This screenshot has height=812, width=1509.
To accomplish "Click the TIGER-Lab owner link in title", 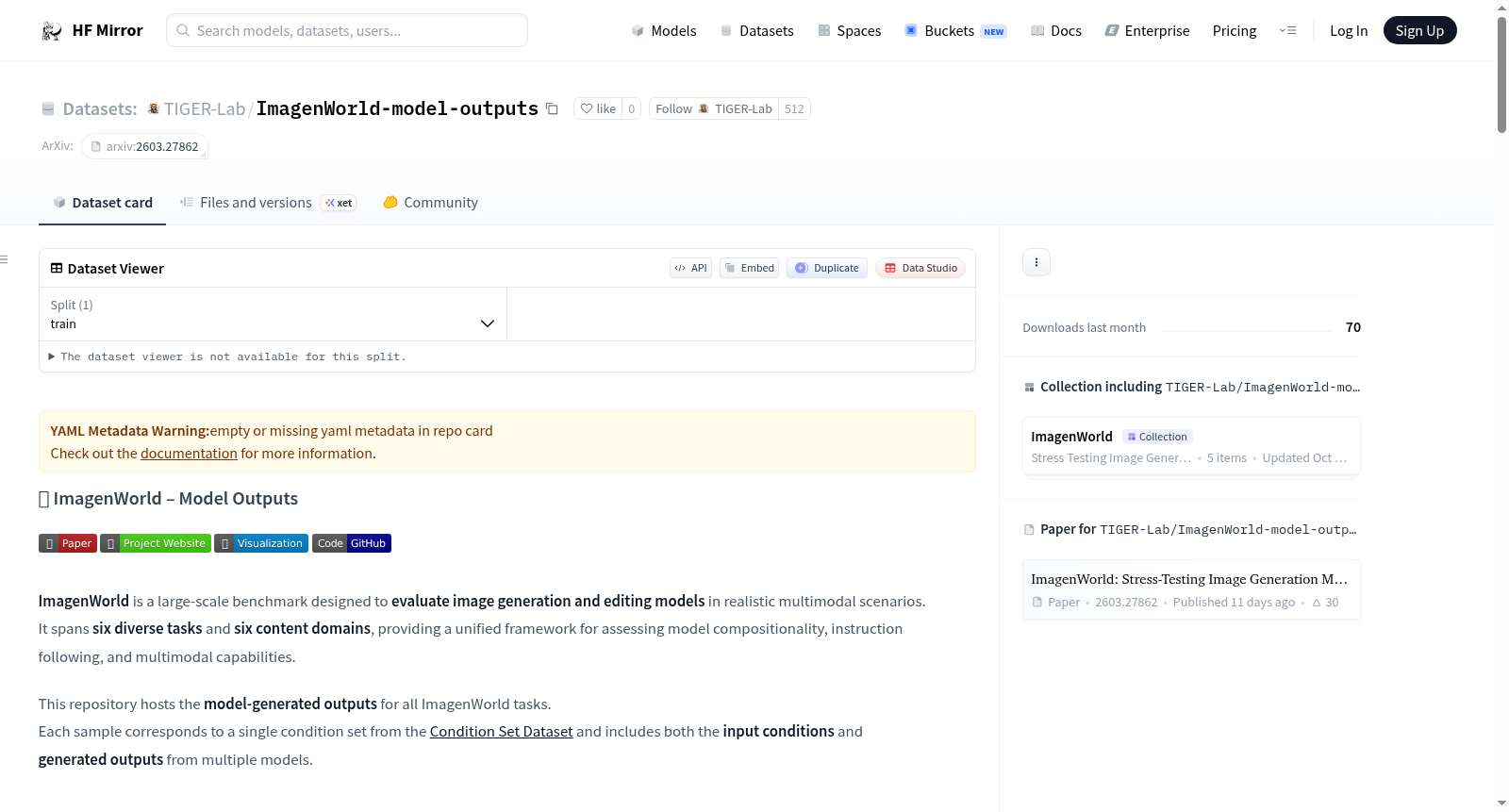I will pyautogui.click(x=205, y=108).
